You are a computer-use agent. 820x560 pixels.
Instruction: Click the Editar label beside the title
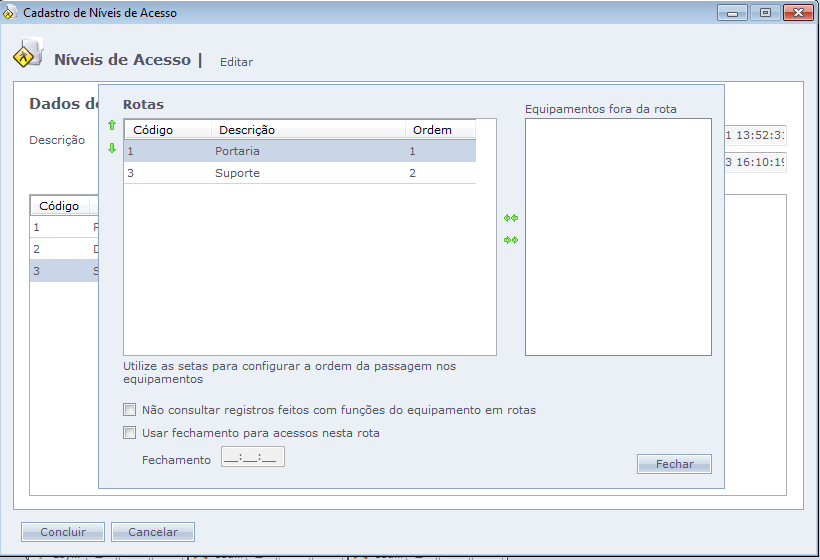(236, 62)
